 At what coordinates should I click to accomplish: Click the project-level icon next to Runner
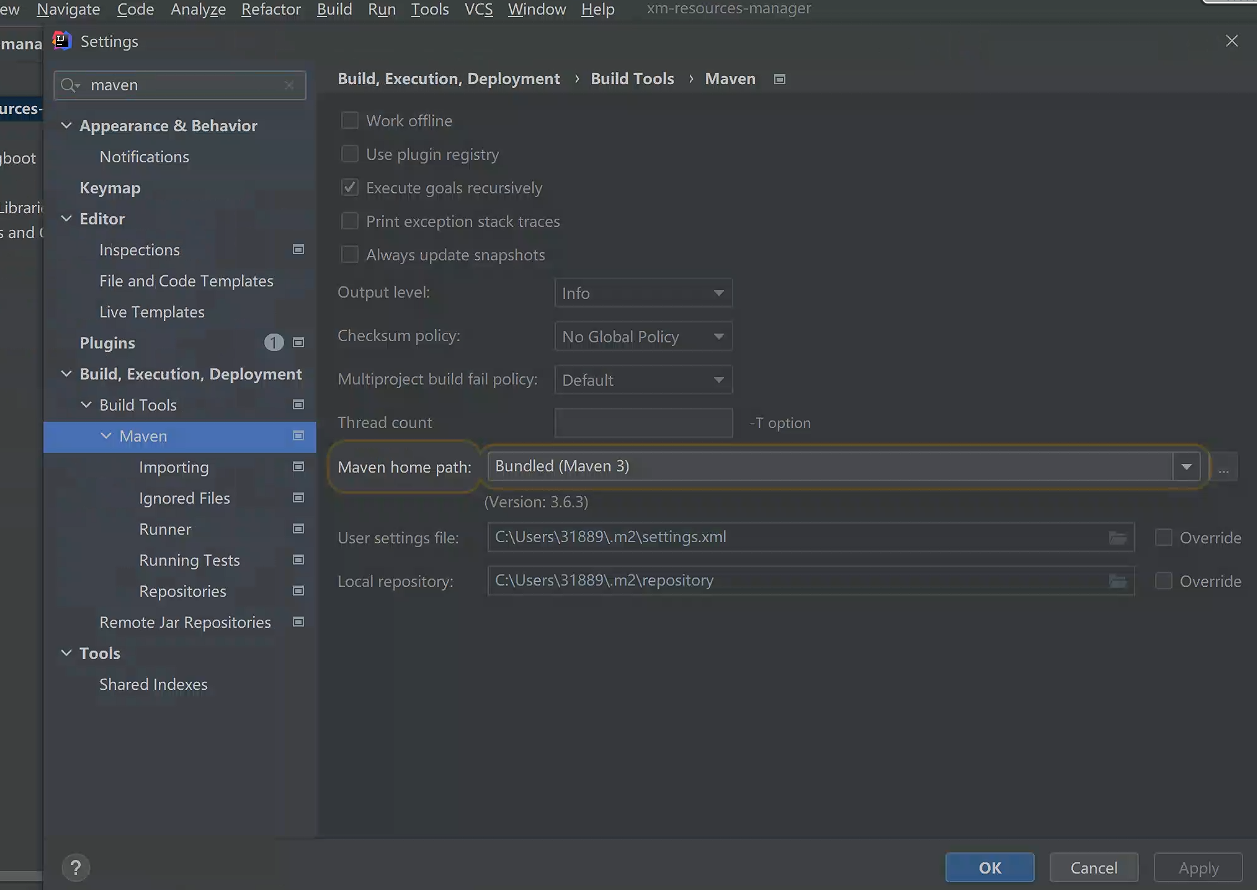click(298, 528)
